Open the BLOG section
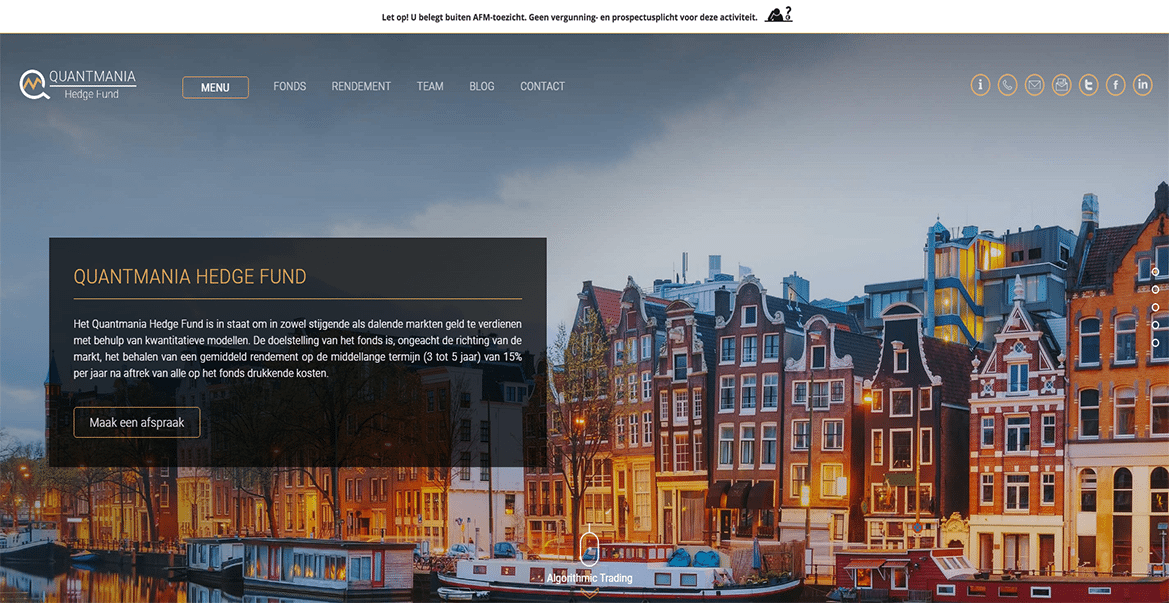This screenshot has height=603, width=1169. click(482, 86)
